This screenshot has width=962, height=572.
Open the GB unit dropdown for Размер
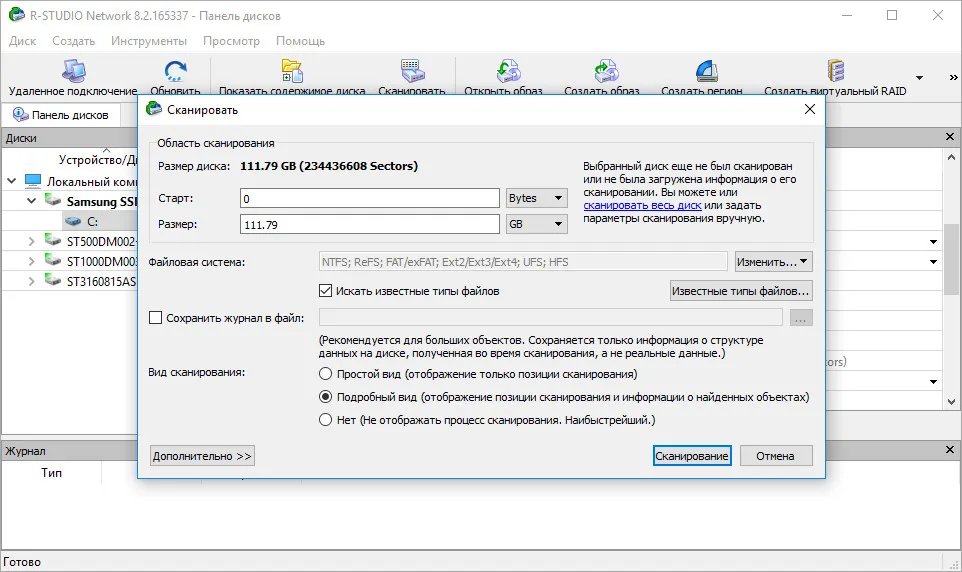[536, 224]
